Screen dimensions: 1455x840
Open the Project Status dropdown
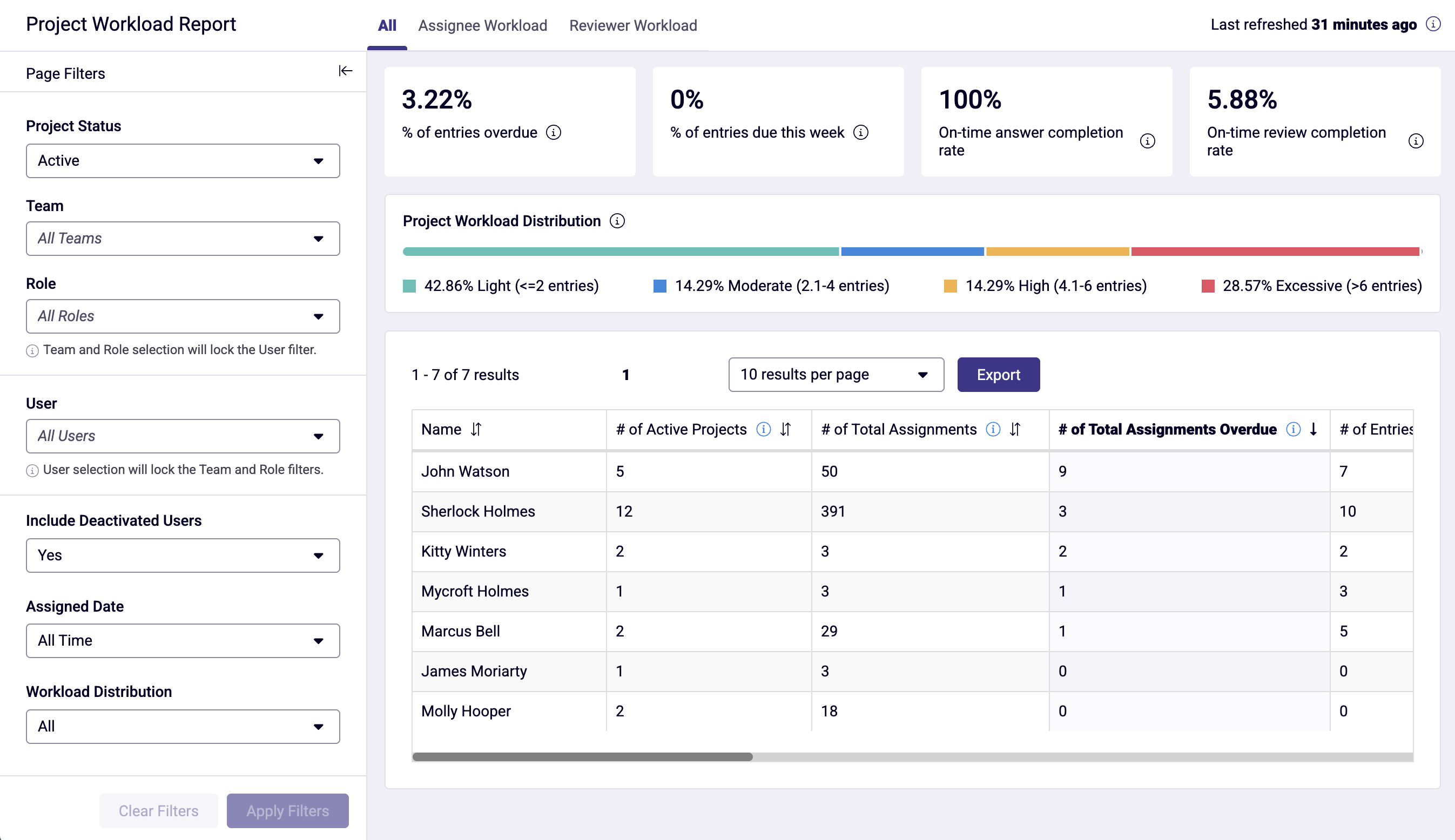pyautogui.click(x=183, y=161)
